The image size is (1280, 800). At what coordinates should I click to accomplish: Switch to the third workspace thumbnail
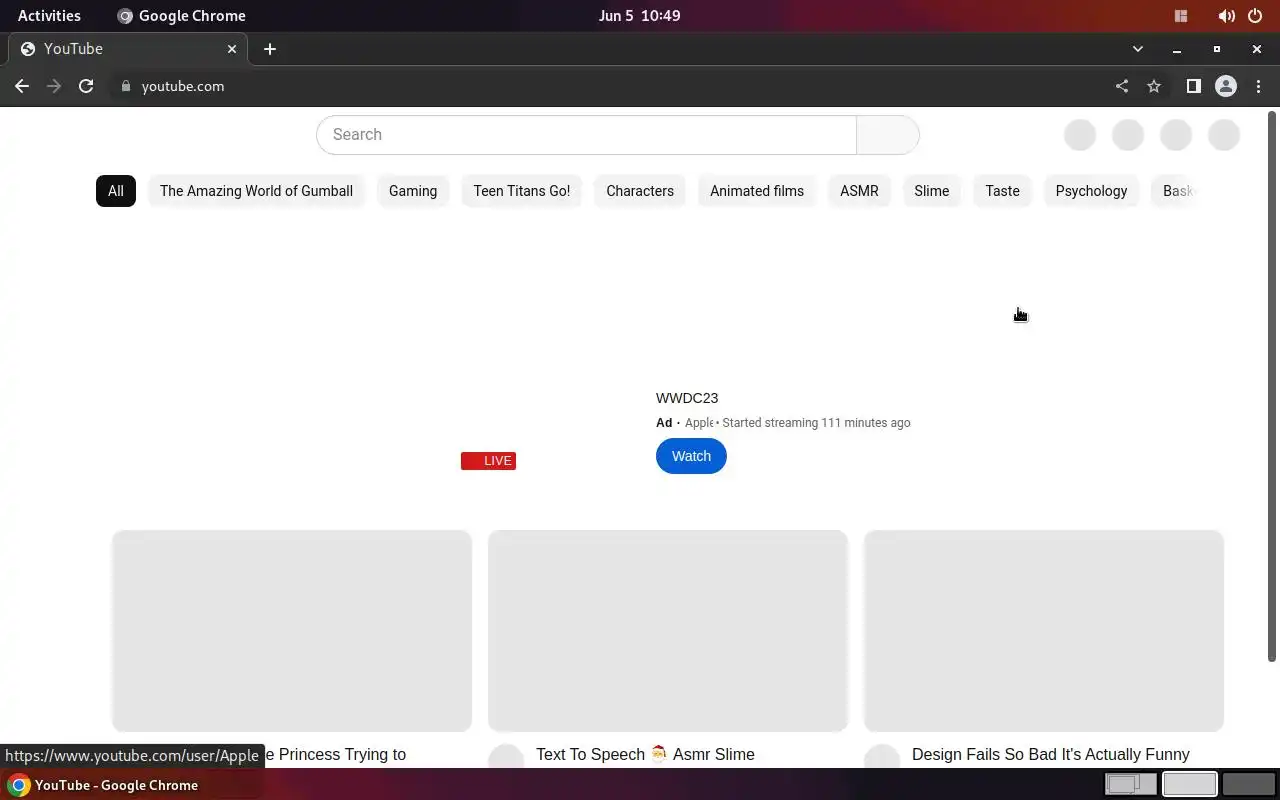click(1249, 785)
